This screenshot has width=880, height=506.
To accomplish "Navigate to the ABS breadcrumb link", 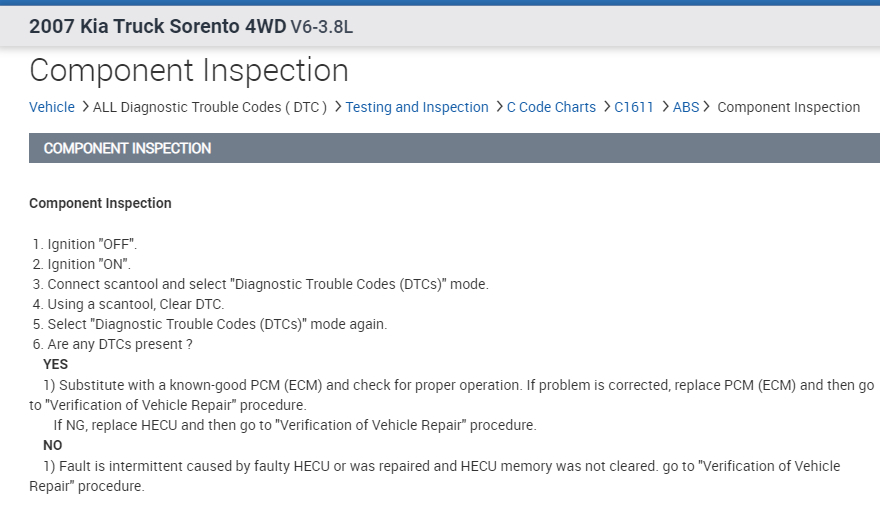I will (x=686, y=107).
